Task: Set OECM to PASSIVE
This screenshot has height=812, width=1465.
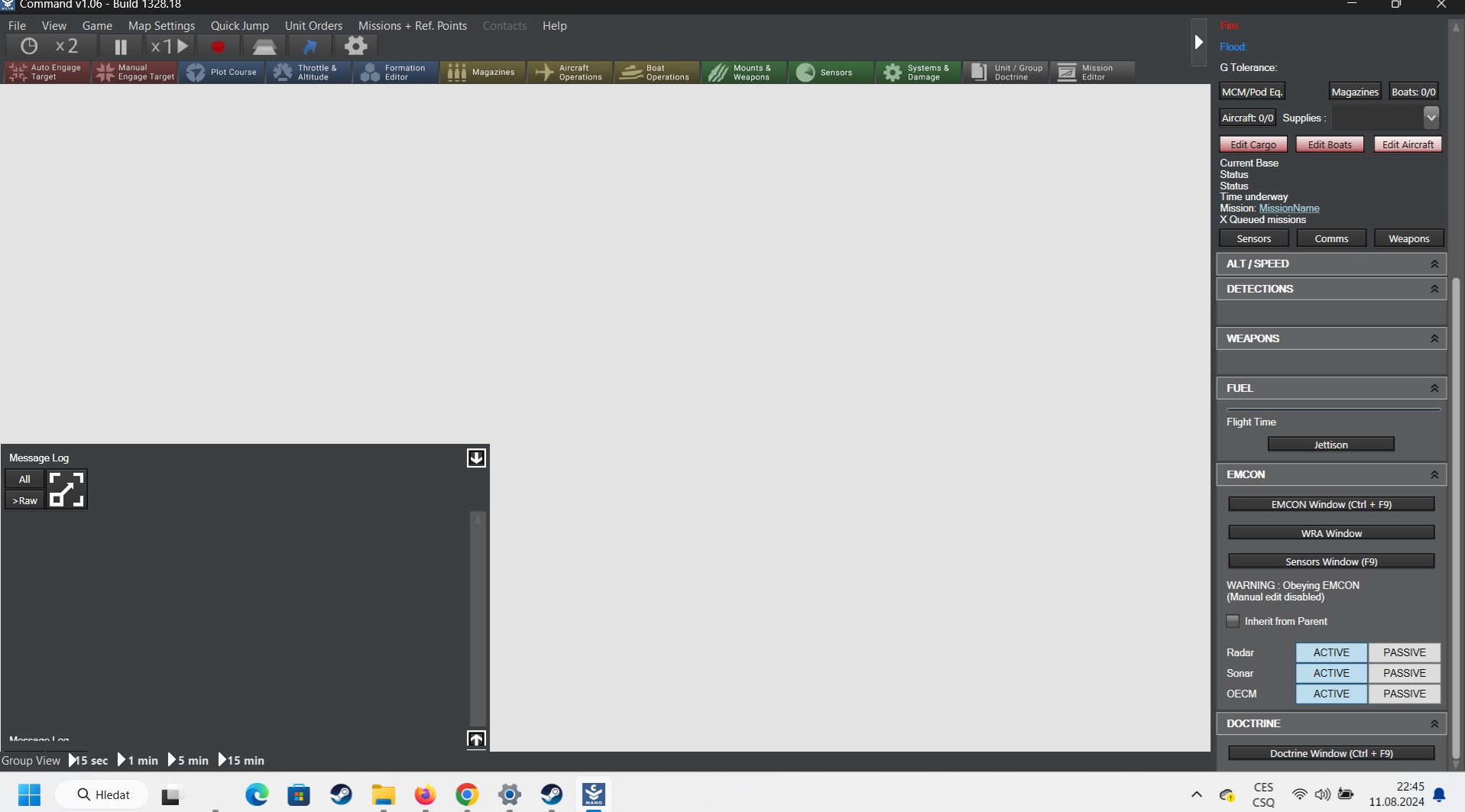Action: coord(1405,694)
